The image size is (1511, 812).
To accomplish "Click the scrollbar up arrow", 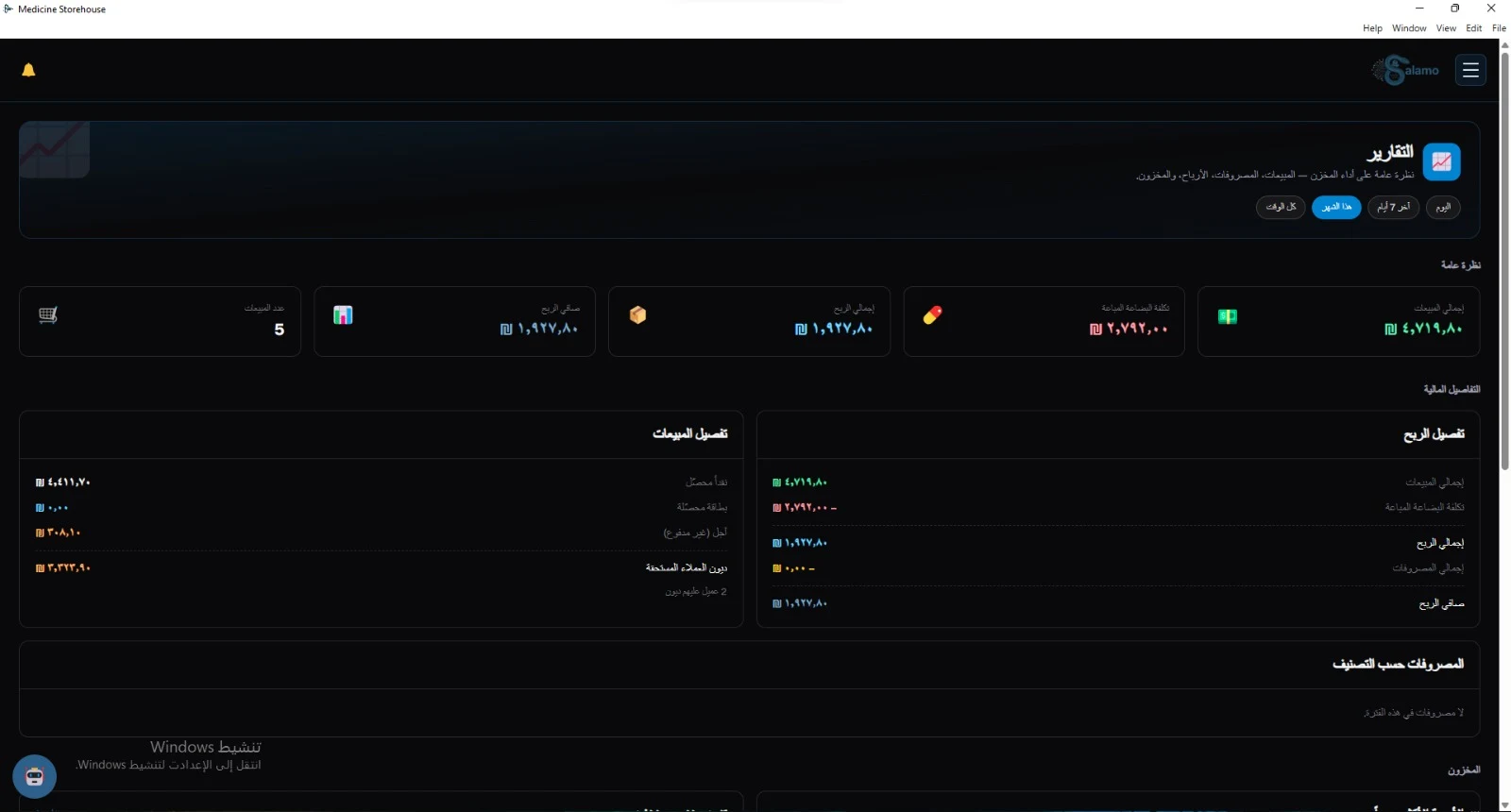I will 1504,44.
